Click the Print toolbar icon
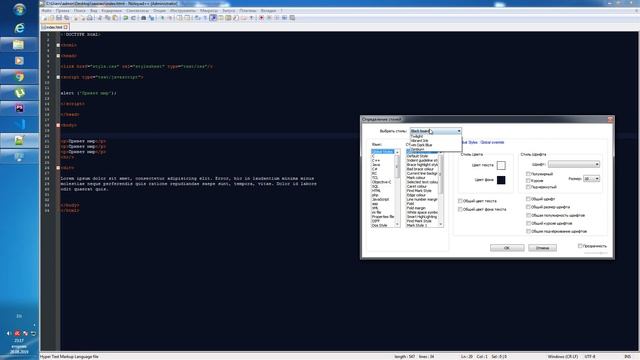The image size is (640, 360). point(90,18)
